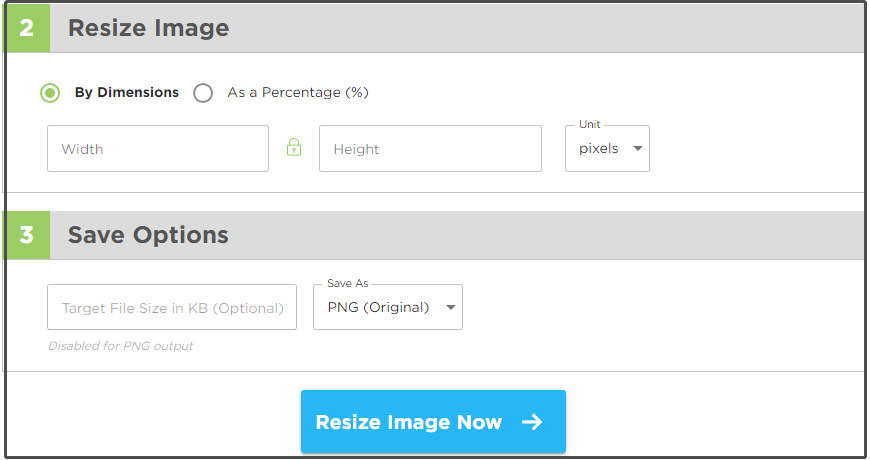870x460 pixels.
Task: Open the Save As PNG (Original) dropdown
Action: [x=388, y=307]
